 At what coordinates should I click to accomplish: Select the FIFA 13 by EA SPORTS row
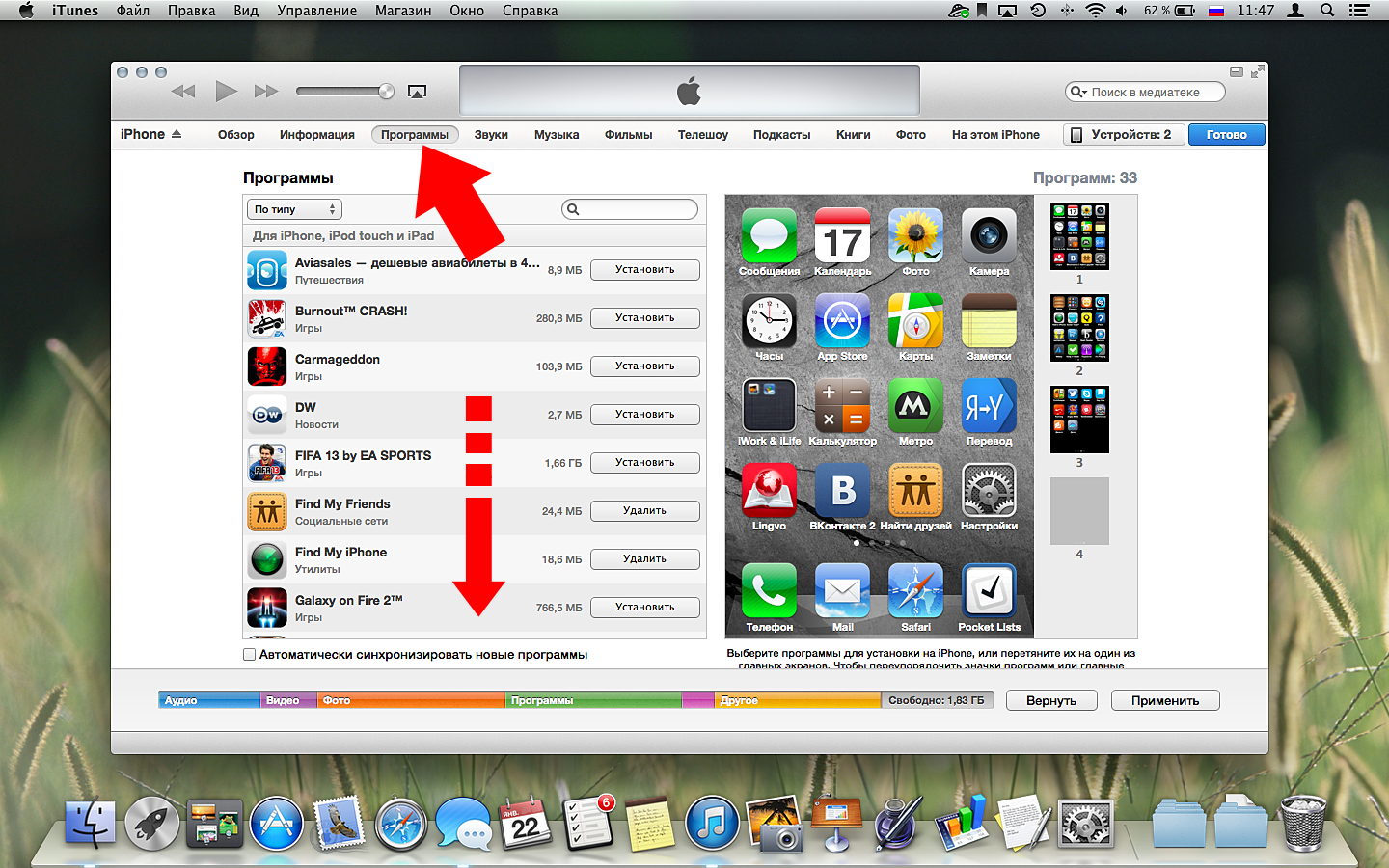[475, 463]
